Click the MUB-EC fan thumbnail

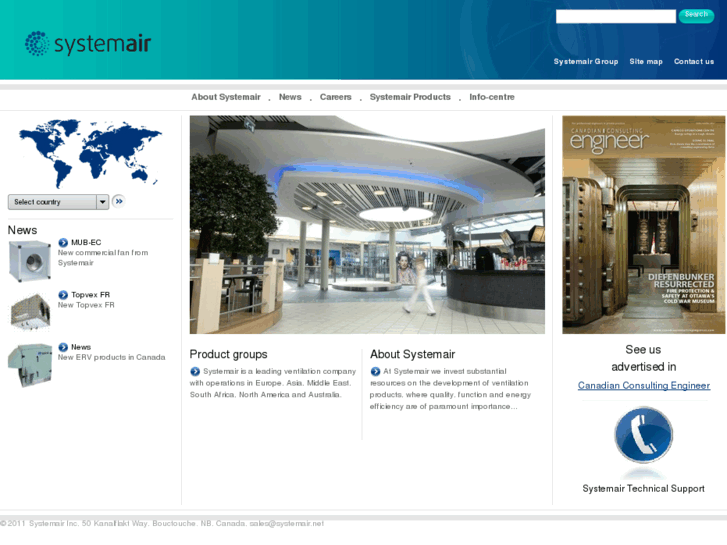point(30,261)
